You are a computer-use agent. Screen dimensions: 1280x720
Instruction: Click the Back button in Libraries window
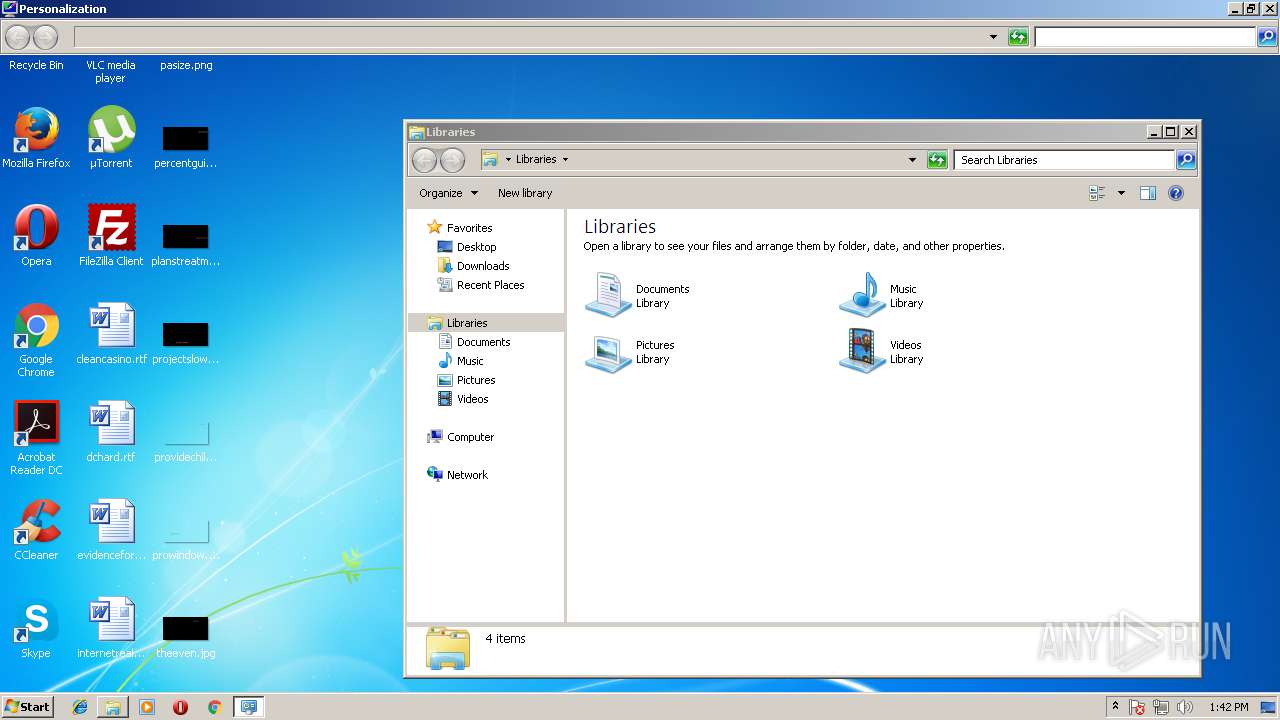tap(424, 160)
